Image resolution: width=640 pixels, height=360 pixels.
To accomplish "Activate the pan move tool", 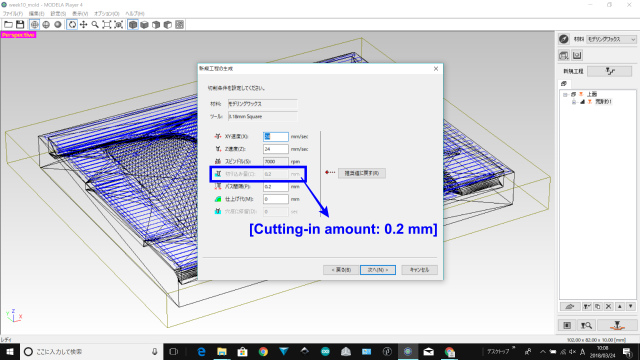I will 84,25.
